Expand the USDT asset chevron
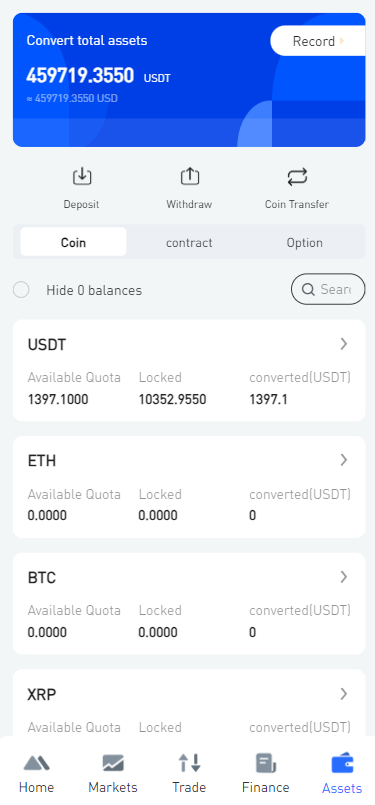The image size is (375, 805). (344, 344)
